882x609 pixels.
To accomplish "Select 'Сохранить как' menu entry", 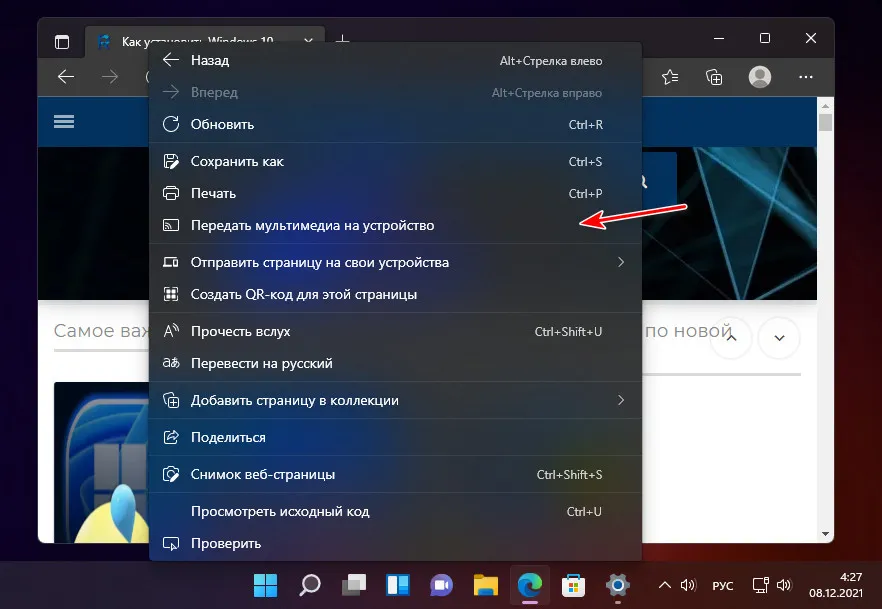I will click(237, 161).
